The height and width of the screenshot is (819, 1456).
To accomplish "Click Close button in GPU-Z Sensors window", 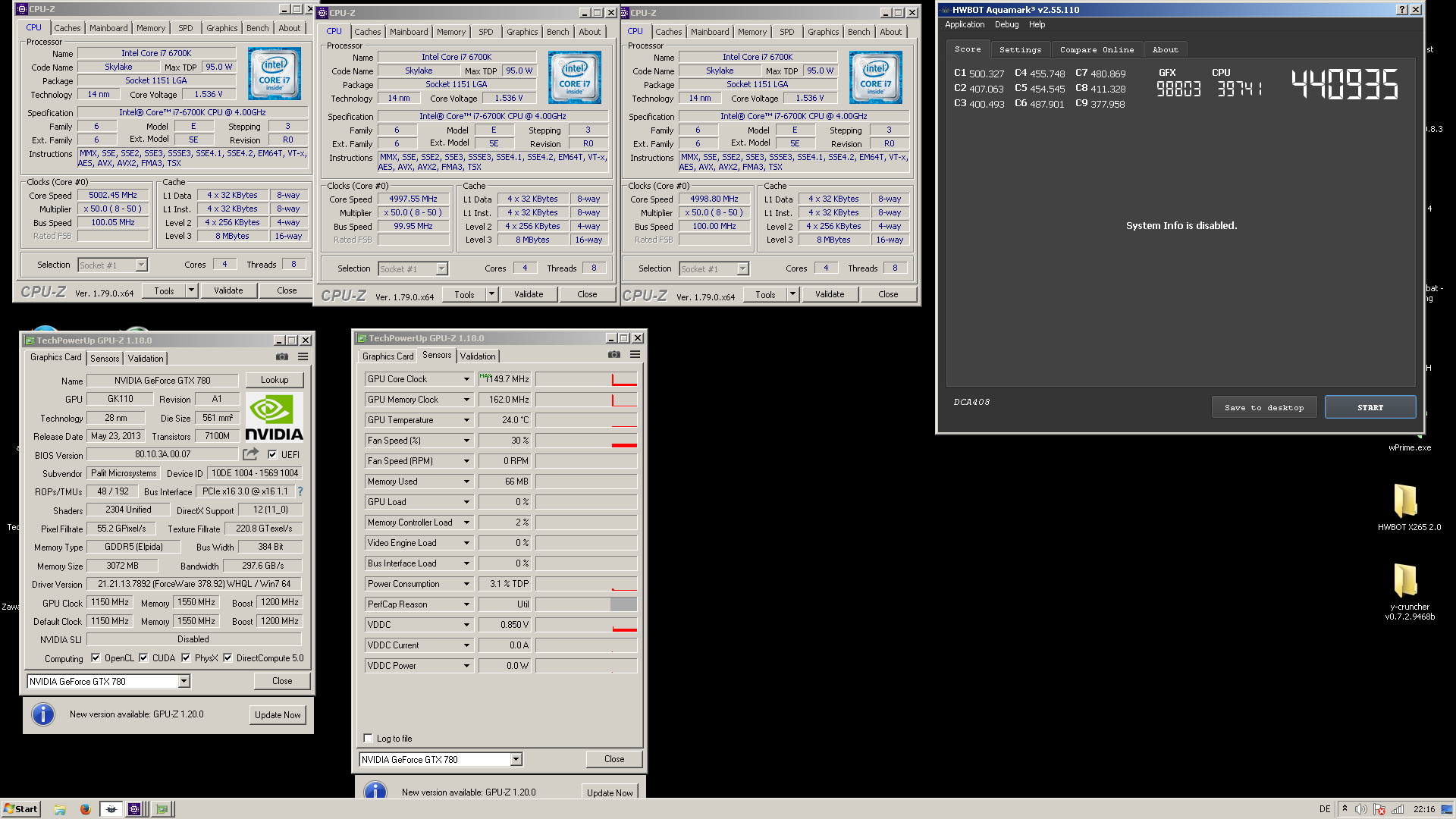I will 614,758.
